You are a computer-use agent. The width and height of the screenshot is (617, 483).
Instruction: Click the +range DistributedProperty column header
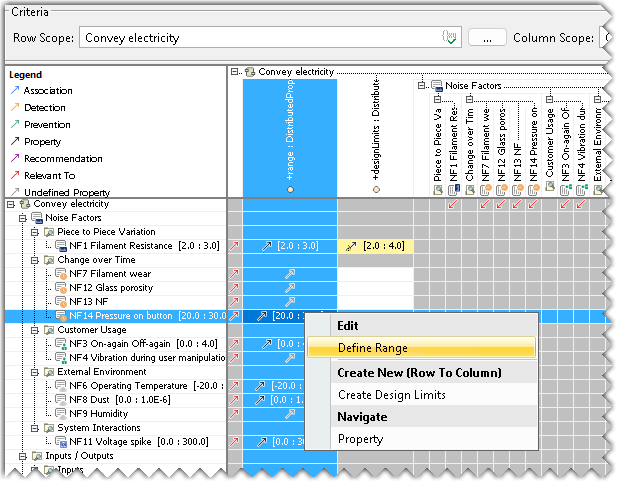290,138
